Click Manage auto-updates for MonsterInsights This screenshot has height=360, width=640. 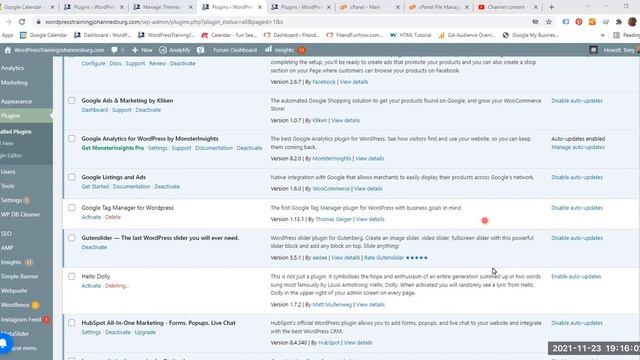click(578, 147)
